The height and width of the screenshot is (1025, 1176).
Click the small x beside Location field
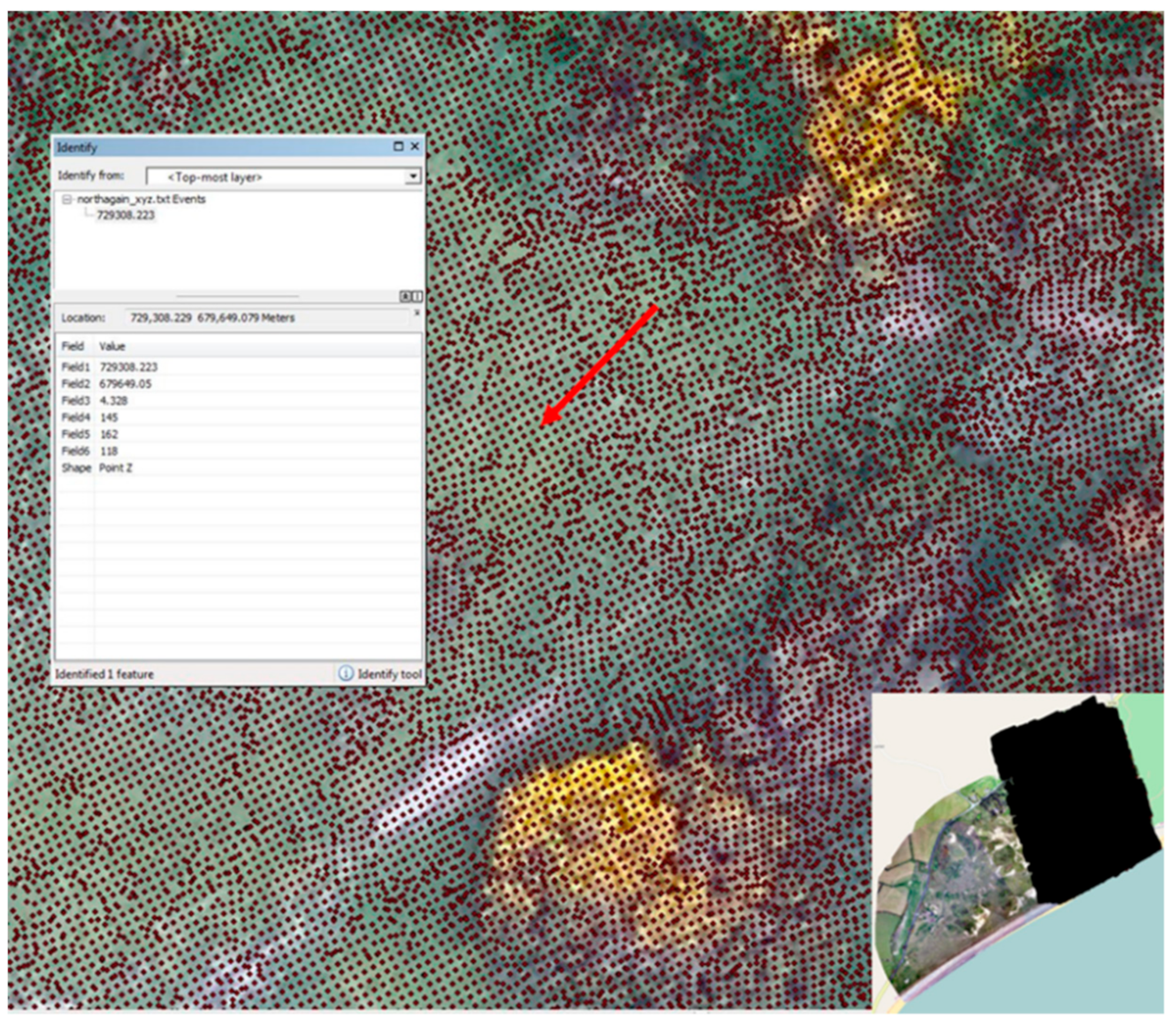click(x=417, y=312)
